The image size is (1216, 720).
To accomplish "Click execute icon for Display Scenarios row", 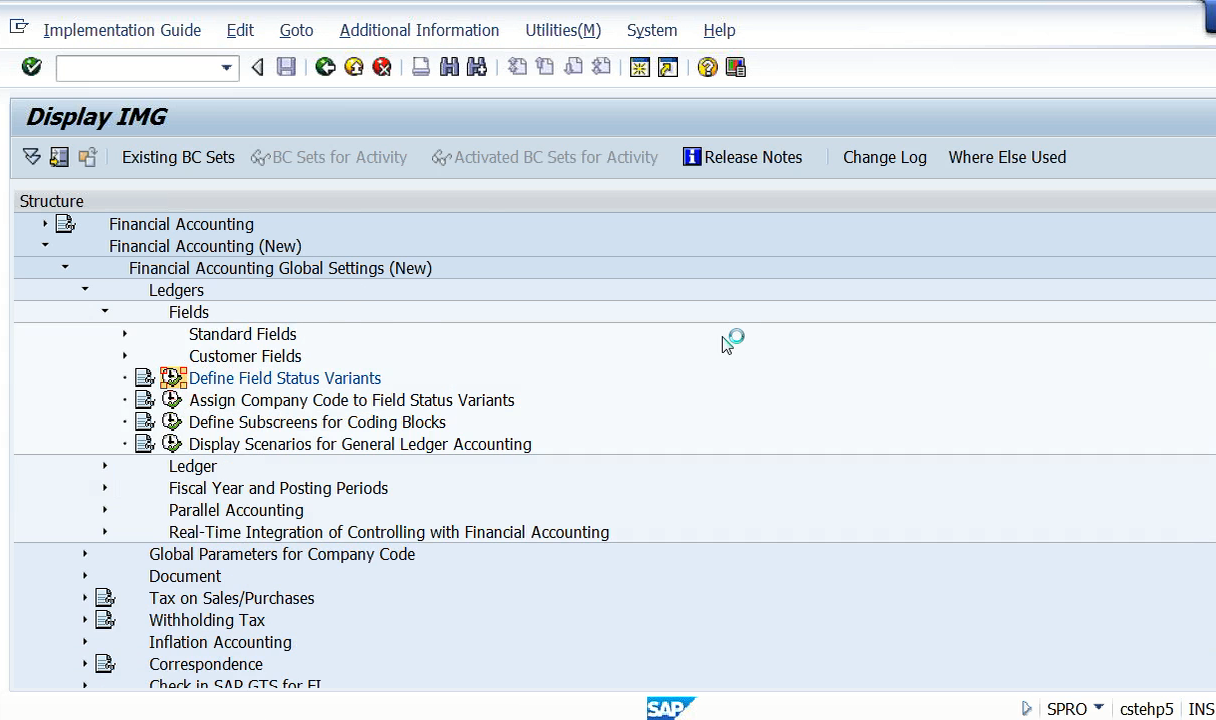I will (172, 444).
